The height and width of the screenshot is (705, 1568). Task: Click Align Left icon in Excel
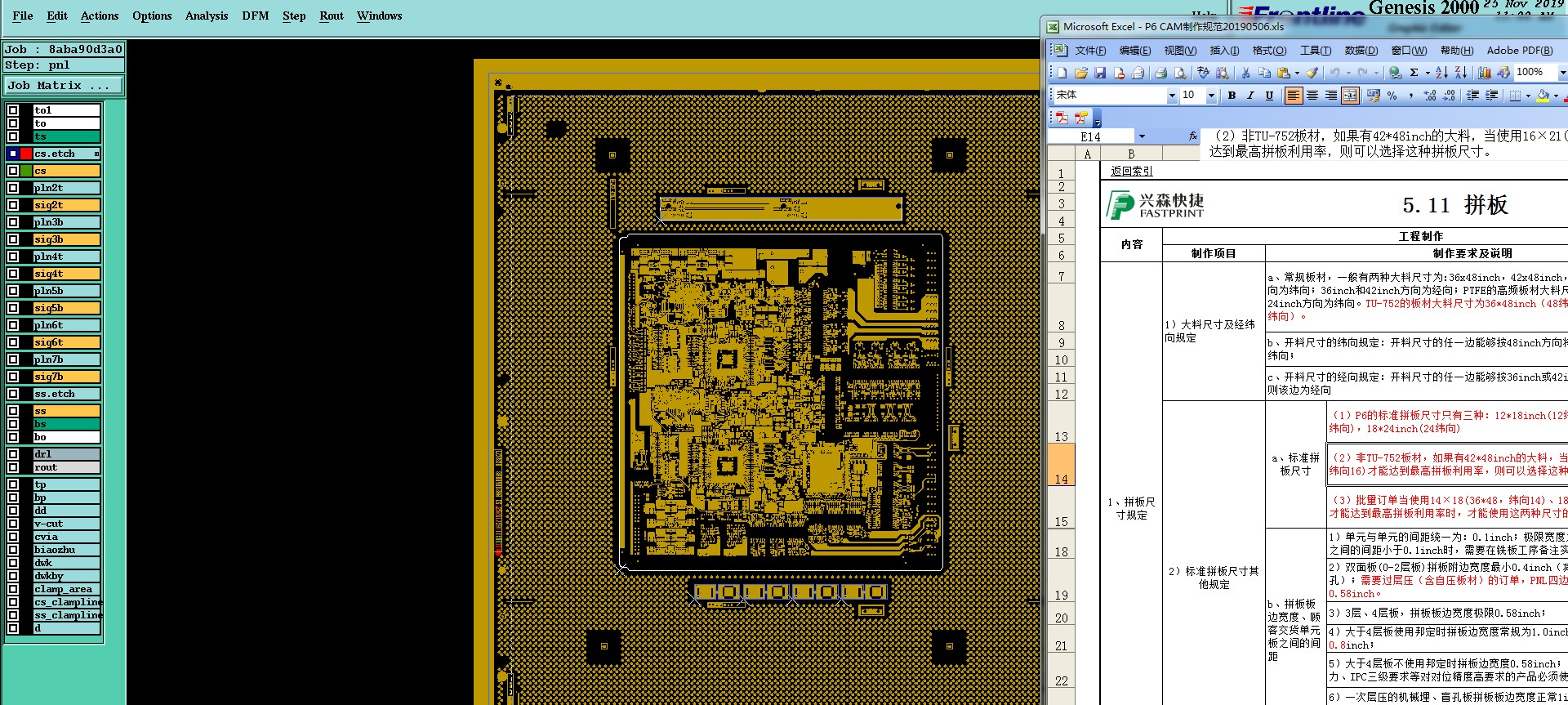point(1294,96)
